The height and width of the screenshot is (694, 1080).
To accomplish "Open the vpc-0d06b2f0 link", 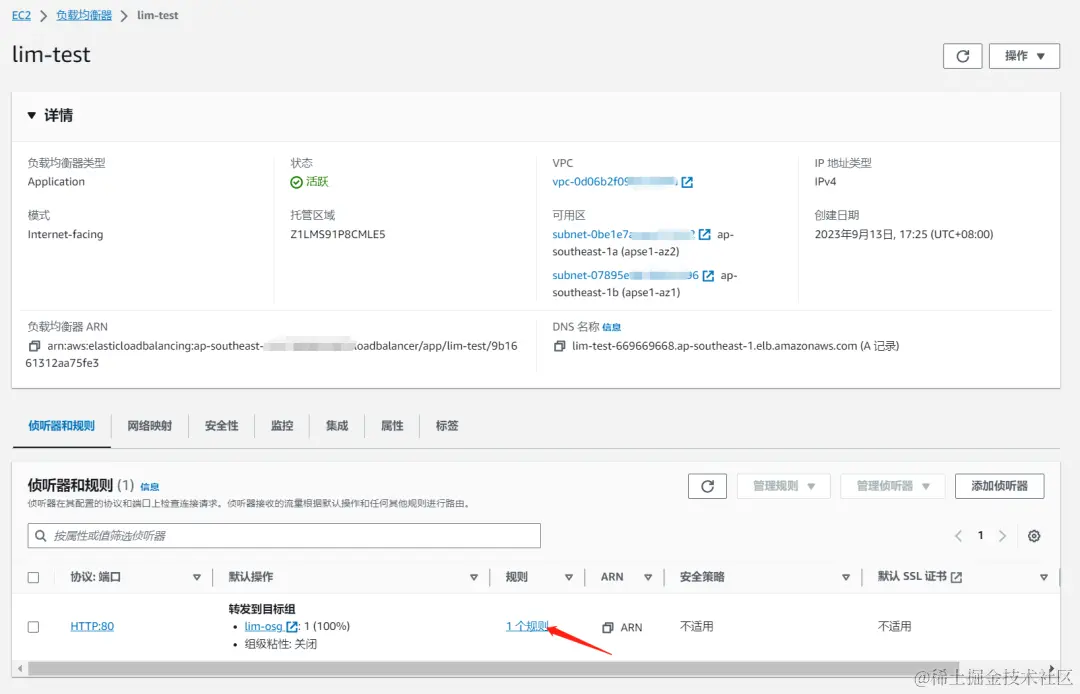I will [615, 182].
